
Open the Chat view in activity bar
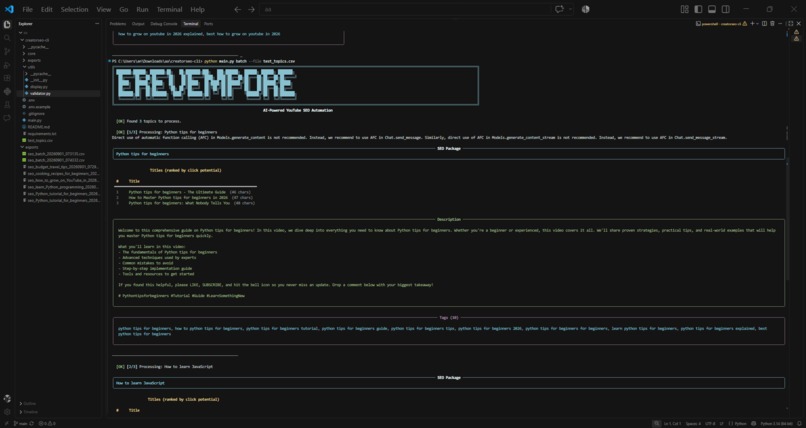(x=7, y=118)
